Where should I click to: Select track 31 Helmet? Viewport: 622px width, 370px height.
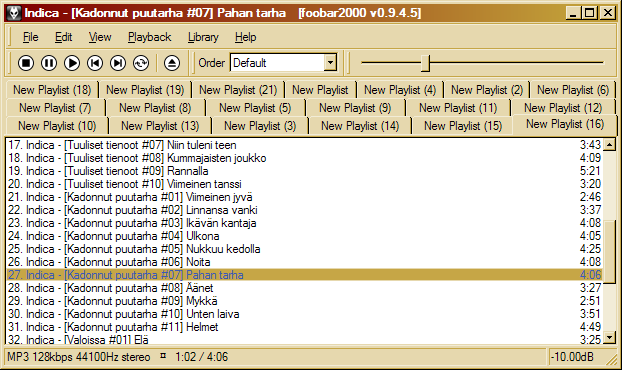coord(305,327)
